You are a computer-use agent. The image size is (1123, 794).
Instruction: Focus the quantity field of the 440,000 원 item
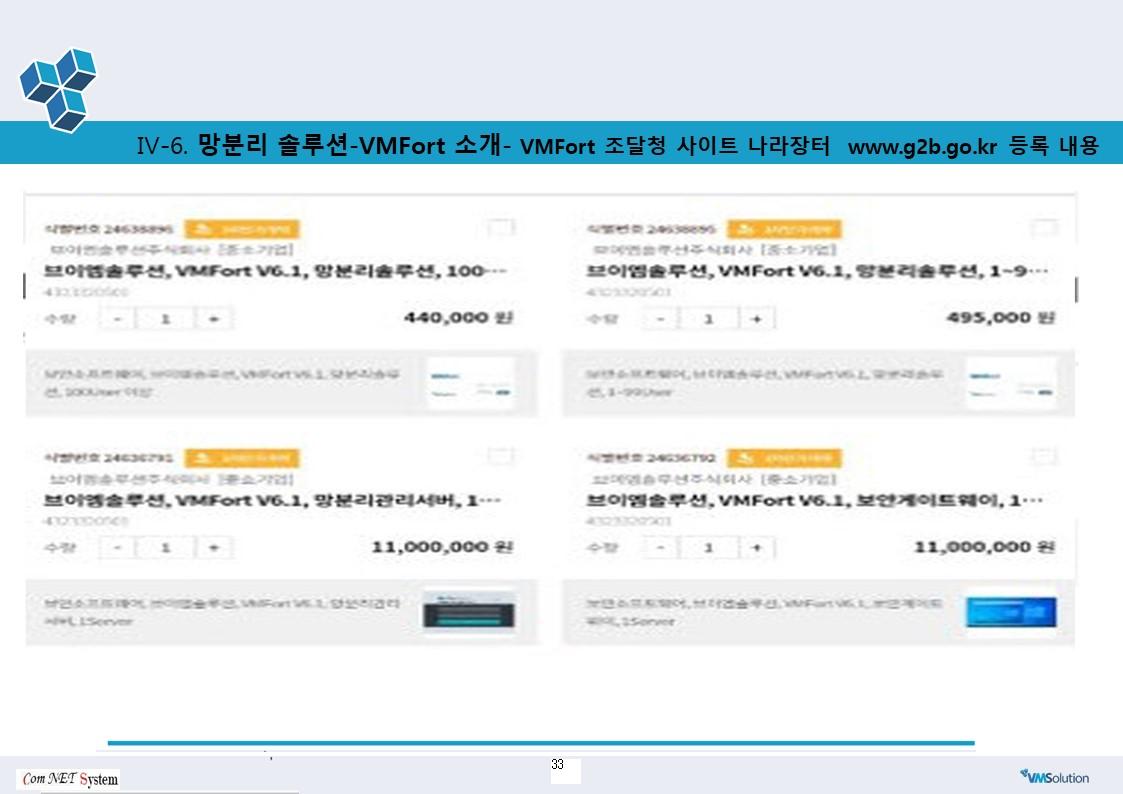coord(165,319)
